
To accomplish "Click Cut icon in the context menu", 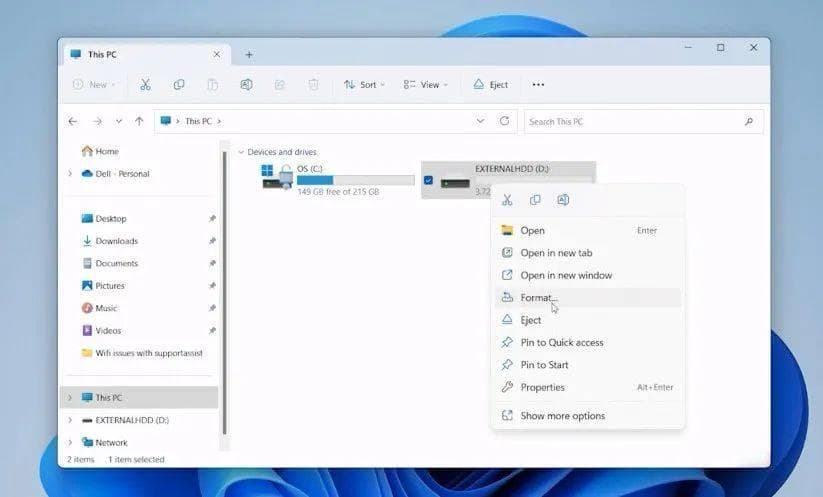I will click(507, 200).
